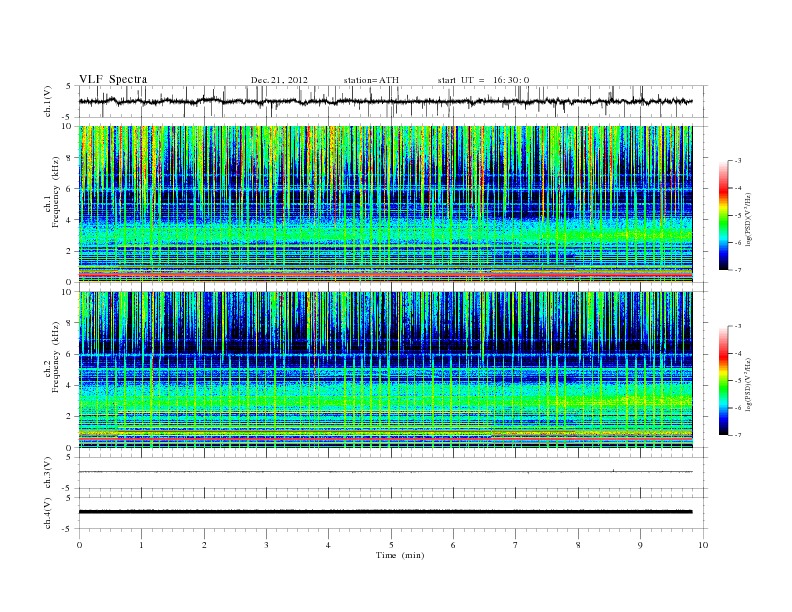The image size is (792, 612).
Task: Click the "-3" label on ch.2 color bar
Action: point(738,326)
